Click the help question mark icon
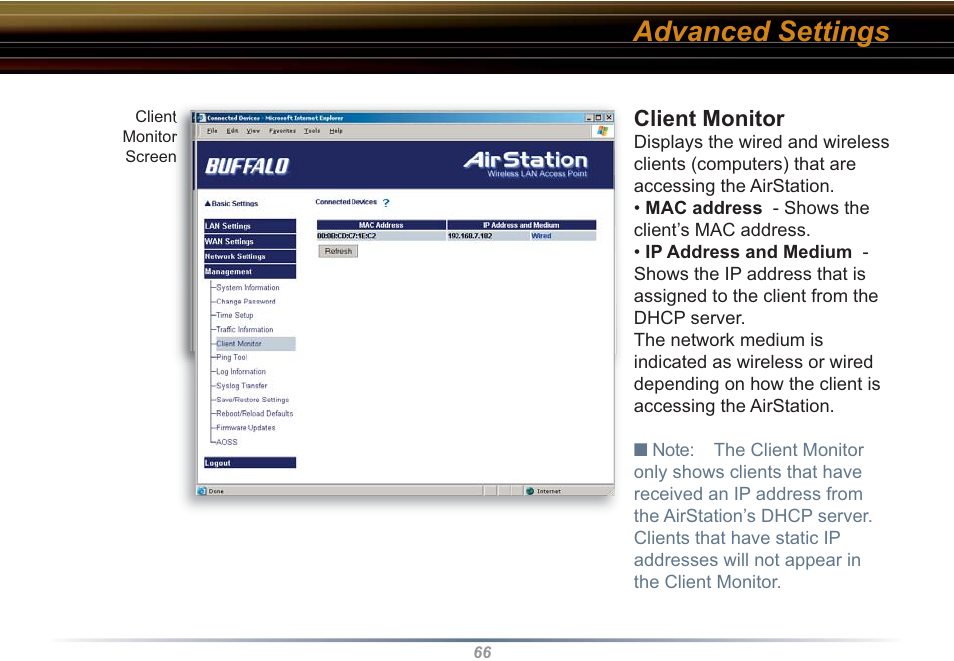 click(x=386, y=203)
